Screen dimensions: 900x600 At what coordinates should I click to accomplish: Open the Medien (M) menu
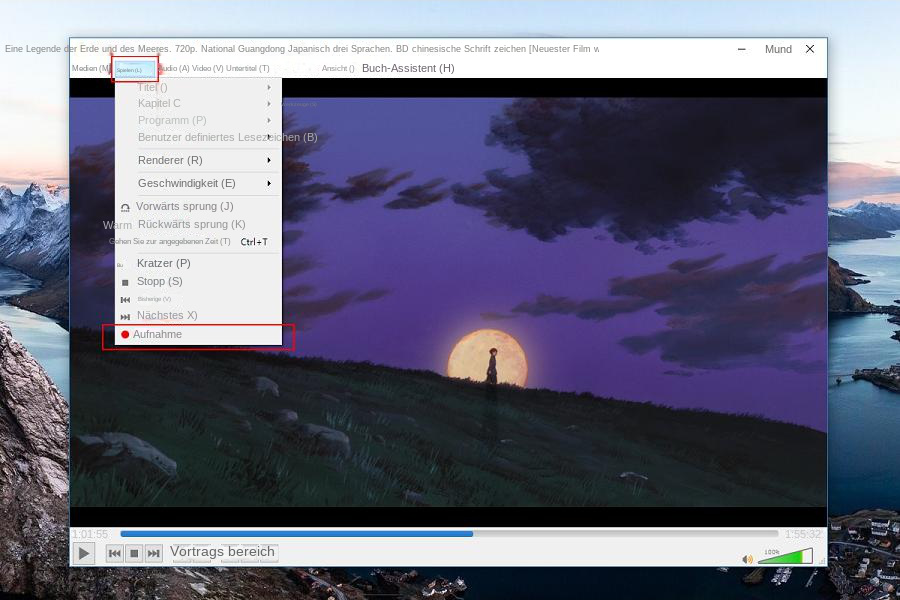[91, 68]
